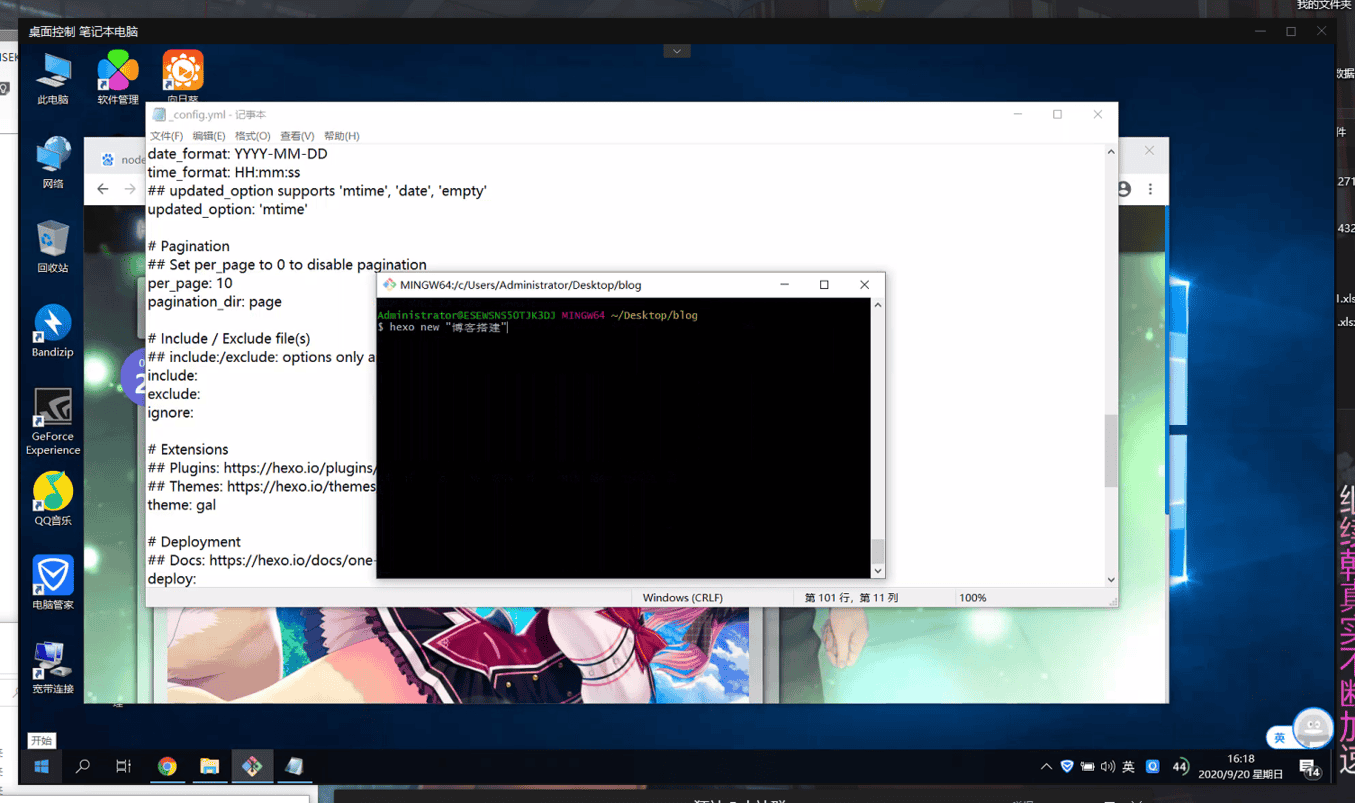Click Notepad vertical scrollbar thumb
The image size is (1355, 803).
click(x=1110, y=450)
